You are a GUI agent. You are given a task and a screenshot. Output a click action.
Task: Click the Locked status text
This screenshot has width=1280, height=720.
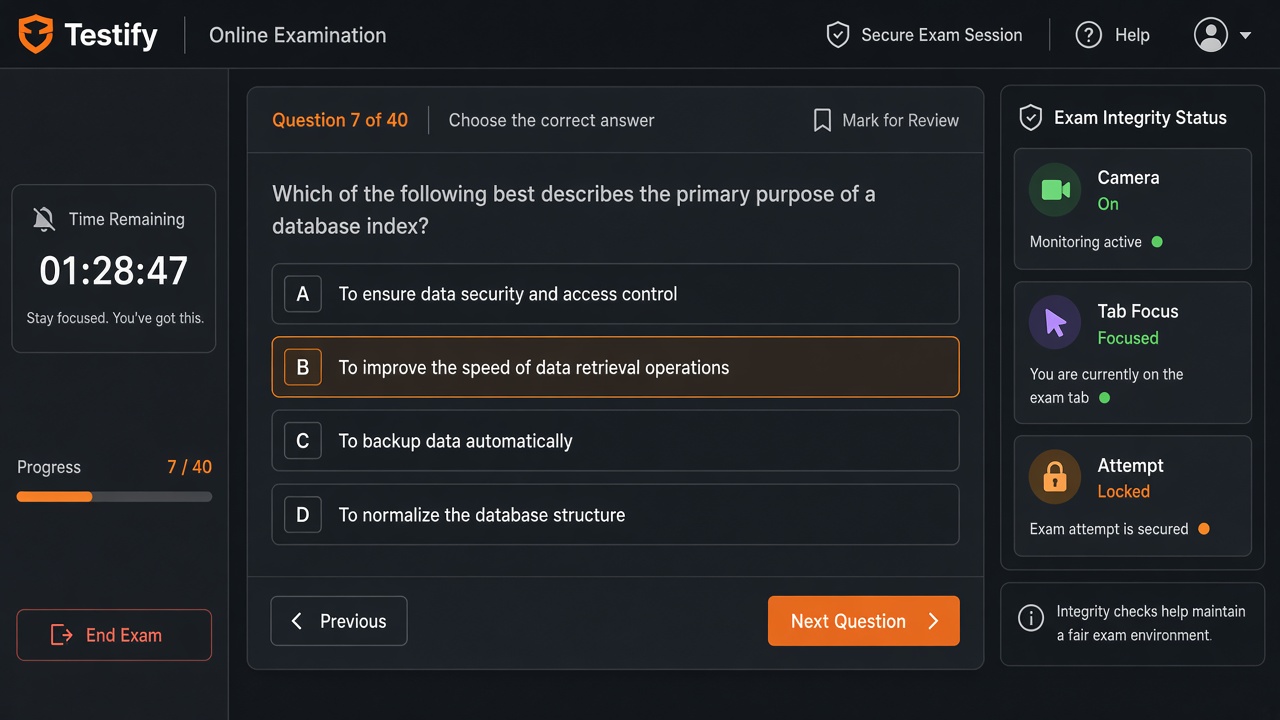click(x=1123, y=491)
